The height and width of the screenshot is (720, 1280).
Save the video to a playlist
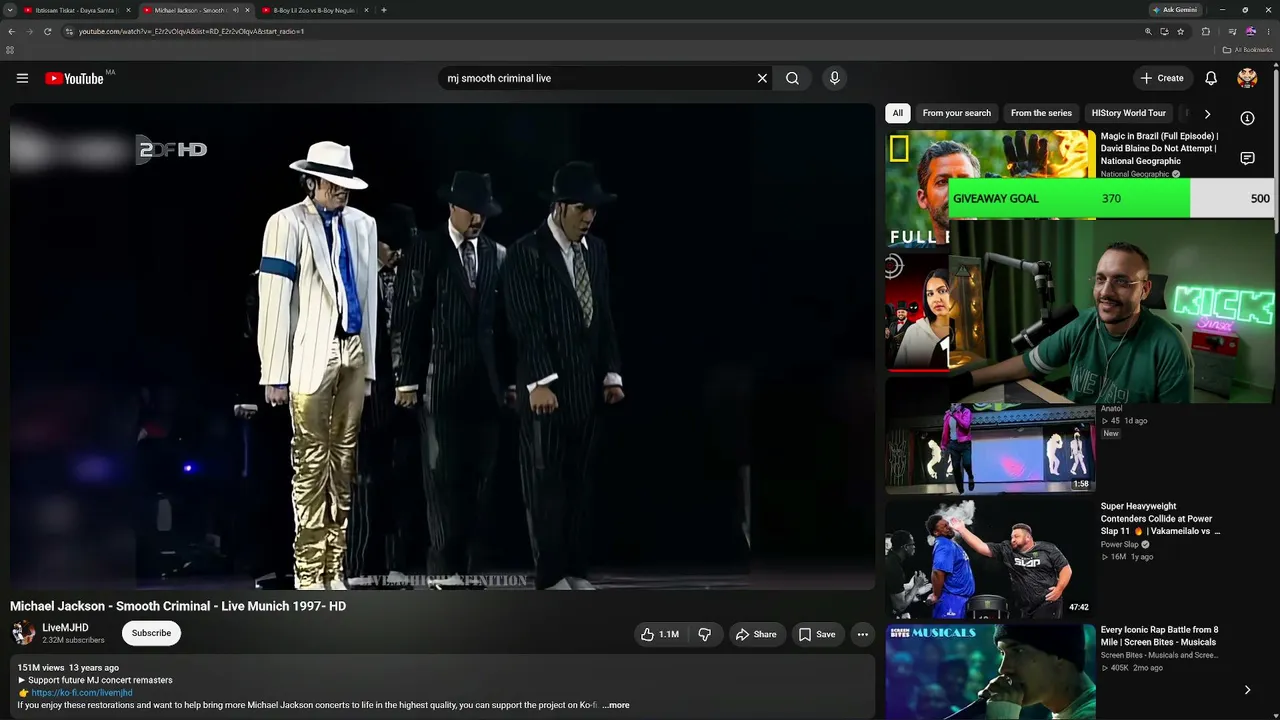pyautogui.click(x=816, y=634)
